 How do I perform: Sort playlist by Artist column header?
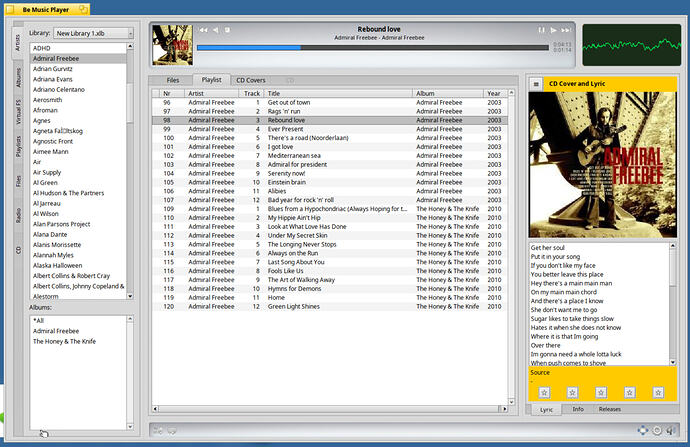tap(211, 93)
